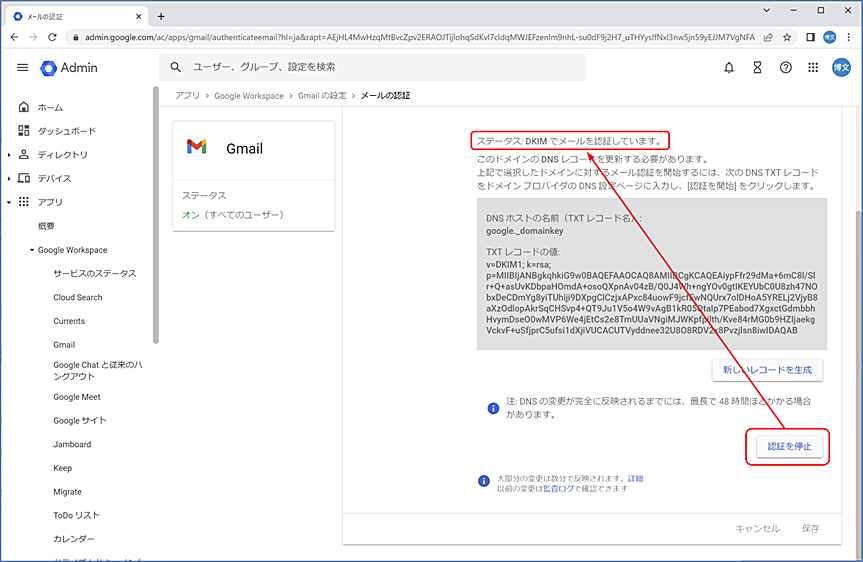Open the Google apps grid
The width and height of the screenshot is (863, 562).
click(x=813, y=68)
